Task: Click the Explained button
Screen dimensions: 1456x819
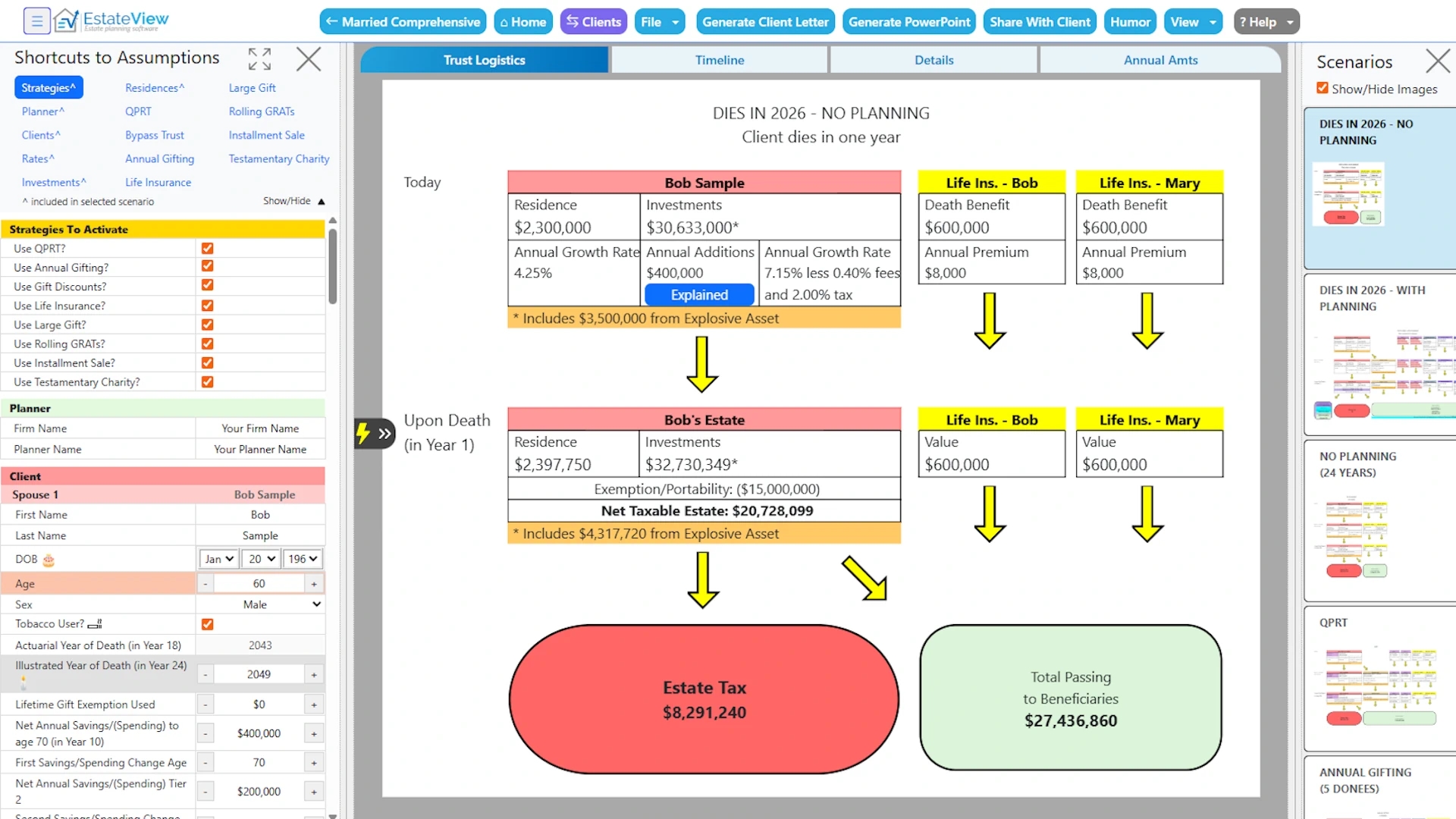Action: pyautogui.click(x=698, y=295)
